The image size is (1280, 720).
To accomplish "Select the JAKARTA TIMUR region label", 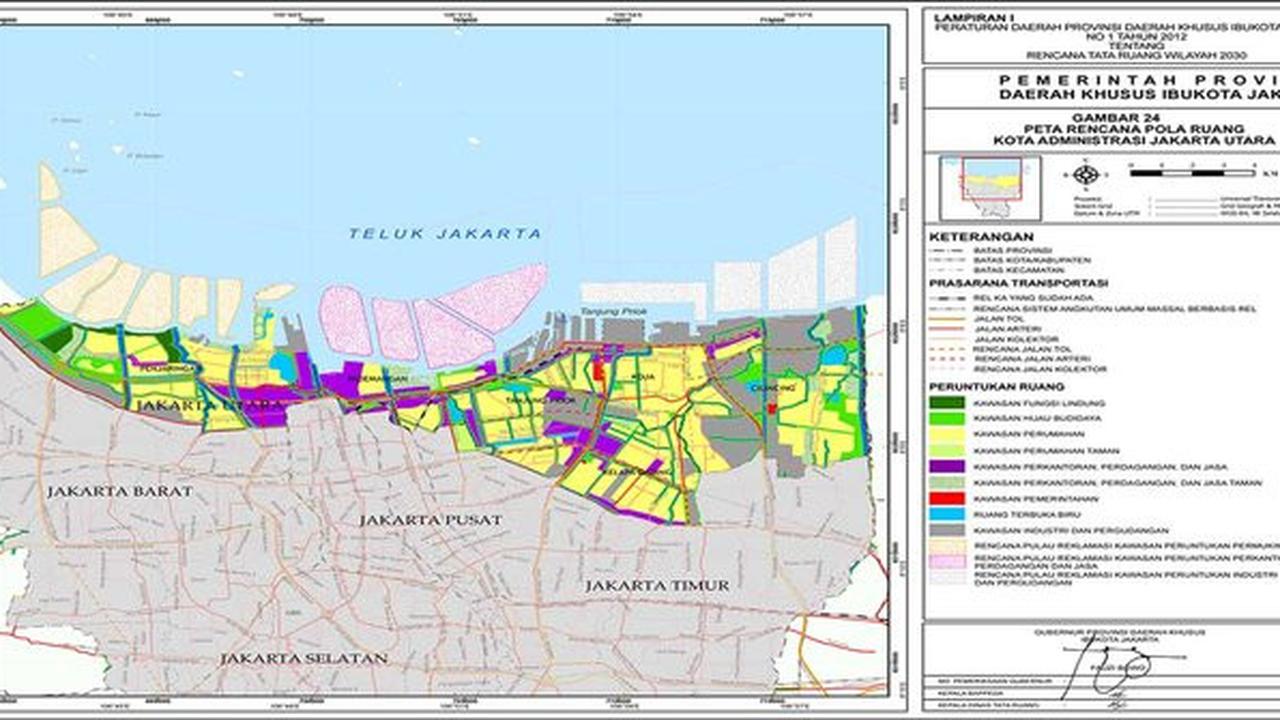I will tap(657, 585).
